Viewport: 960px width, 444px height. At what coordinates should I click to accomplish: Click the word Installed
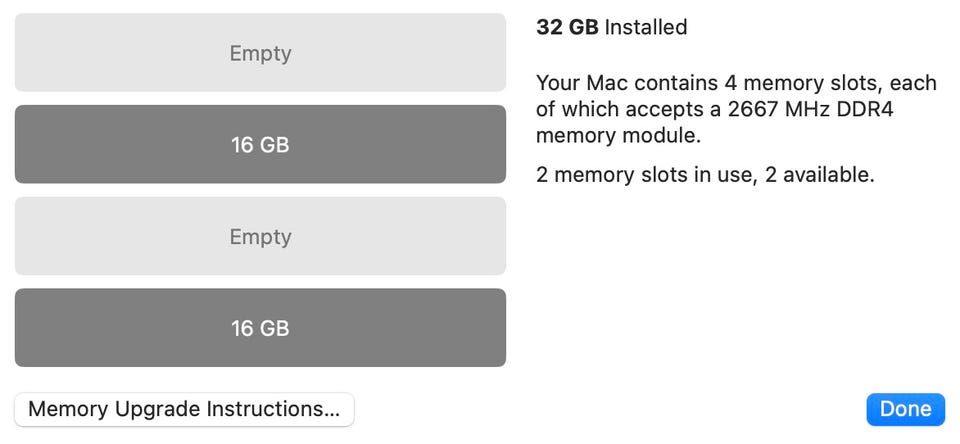coord(646,28)
